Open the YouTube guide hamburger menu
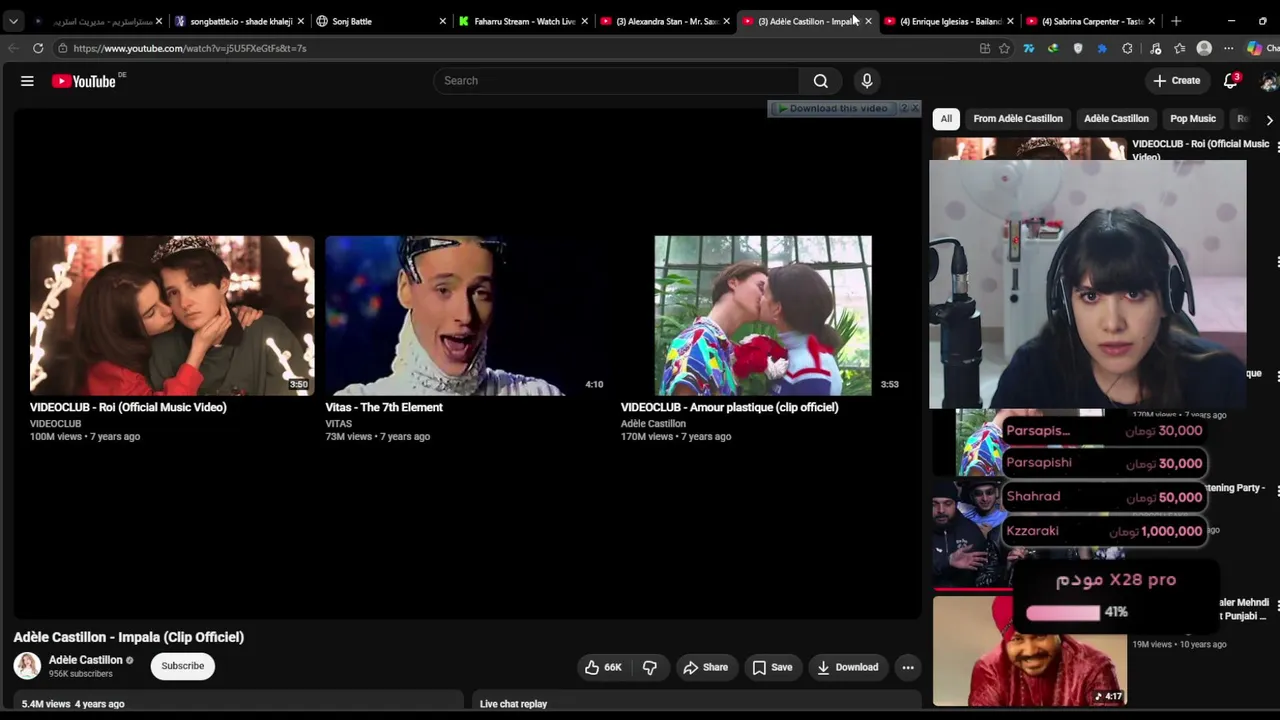The height and width of the screenshot is (720, 1280). pyautogui.click(x=27, y=81)
